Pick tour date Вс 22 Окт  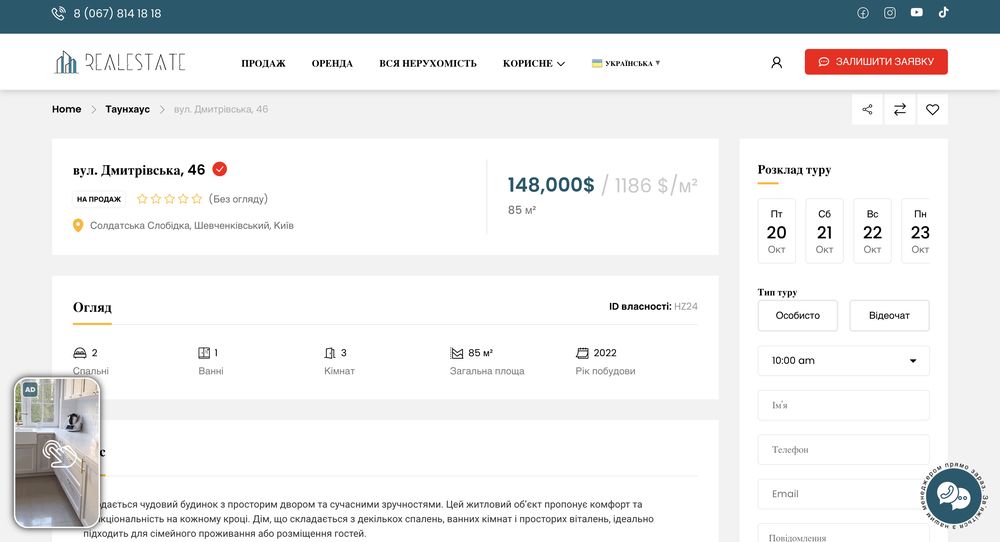pyautogui.click(x=872, y=231)
